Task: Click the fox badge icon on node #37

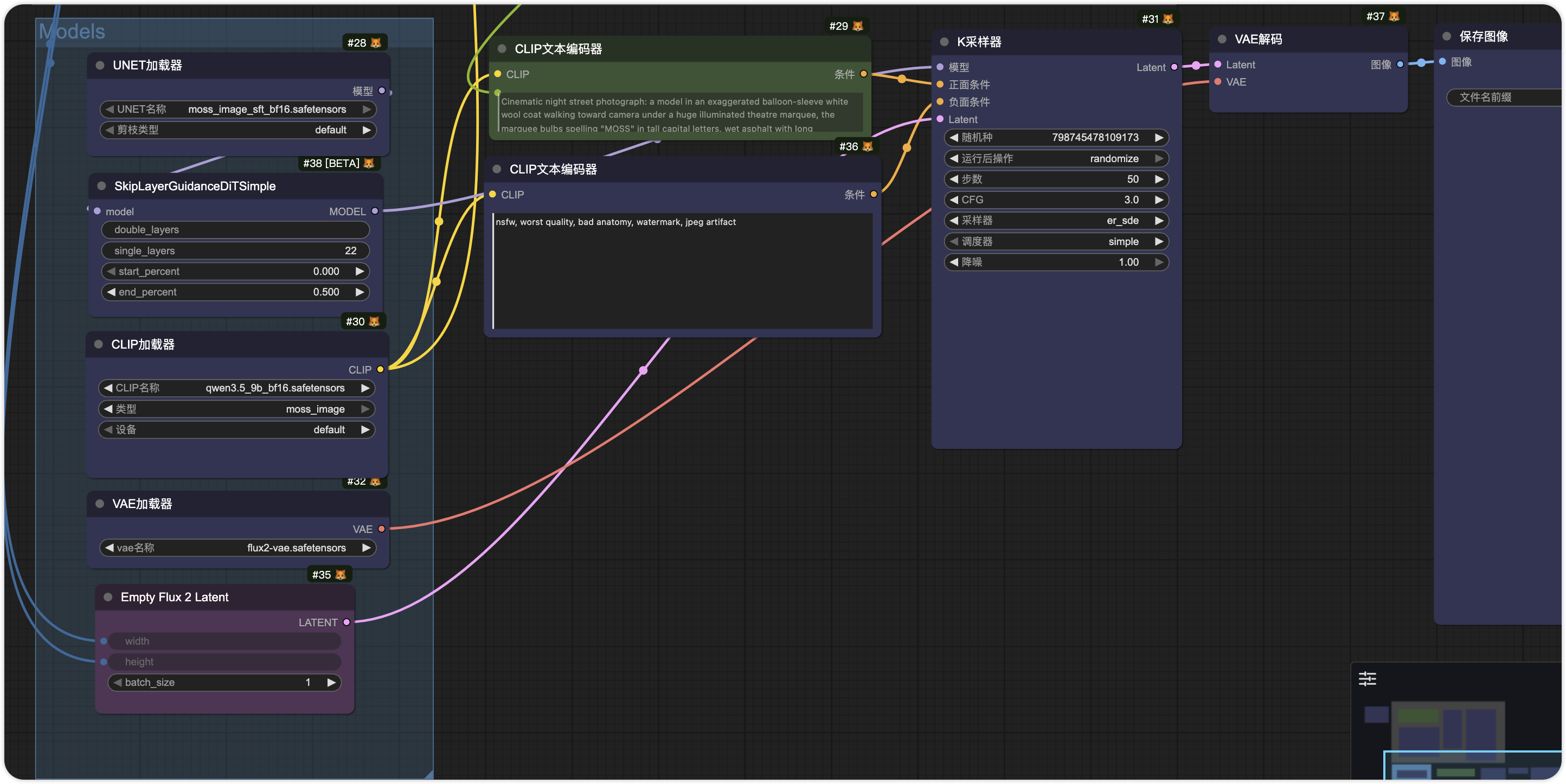Action: pos(1394,16)
